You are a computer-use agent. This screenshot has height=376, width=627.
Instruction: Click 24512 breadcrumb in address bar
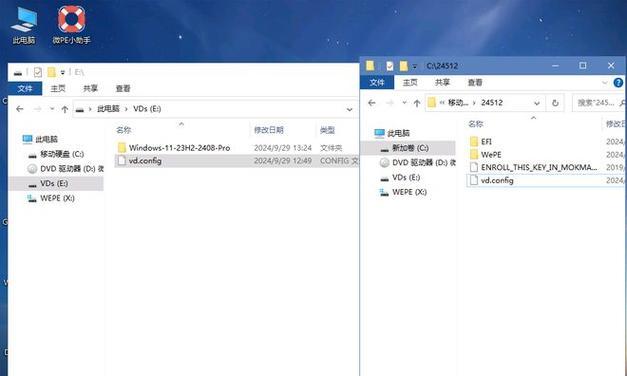491,103
